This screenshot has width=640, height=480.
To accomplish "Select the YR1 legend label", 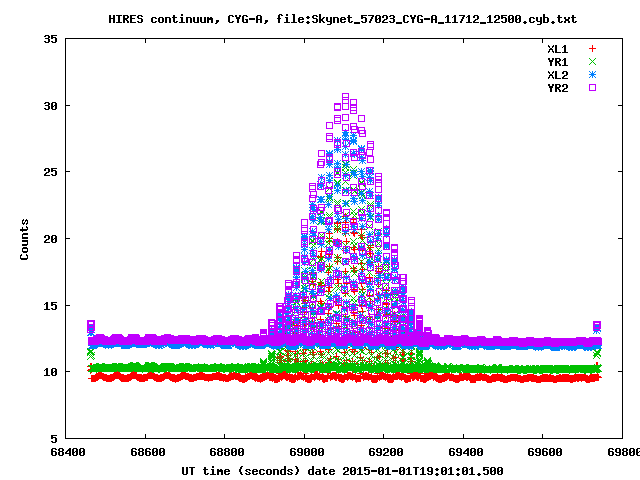I will tap(558, 62).
